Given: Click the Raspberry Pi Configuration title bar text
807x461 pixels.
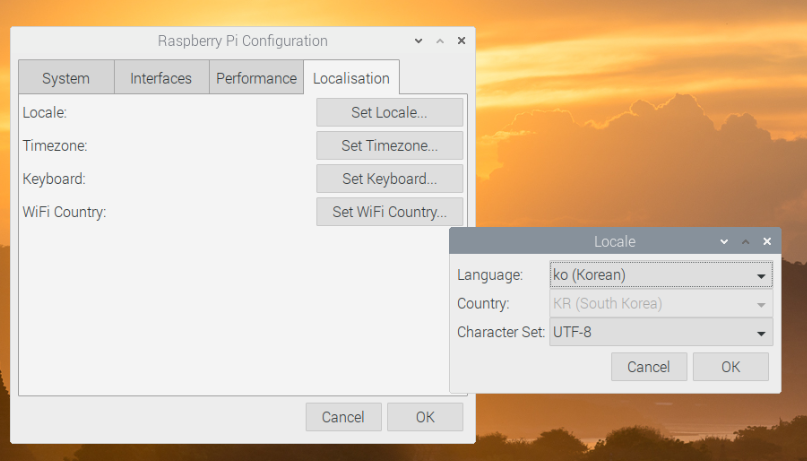Looking at the screenshot, I should 242,41.
